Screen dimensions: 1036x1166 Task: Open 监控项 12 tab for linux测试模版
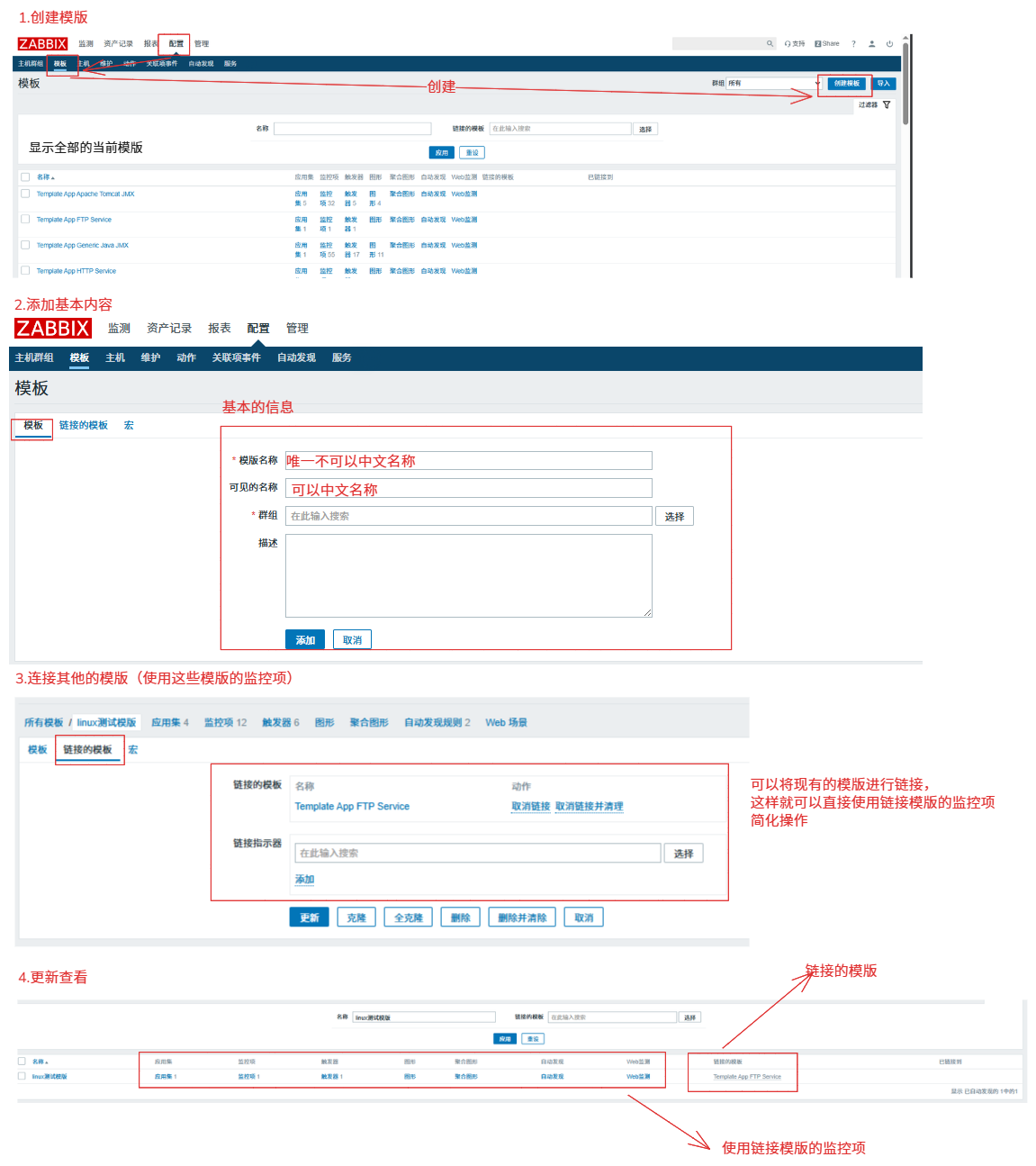coord(225,722)
